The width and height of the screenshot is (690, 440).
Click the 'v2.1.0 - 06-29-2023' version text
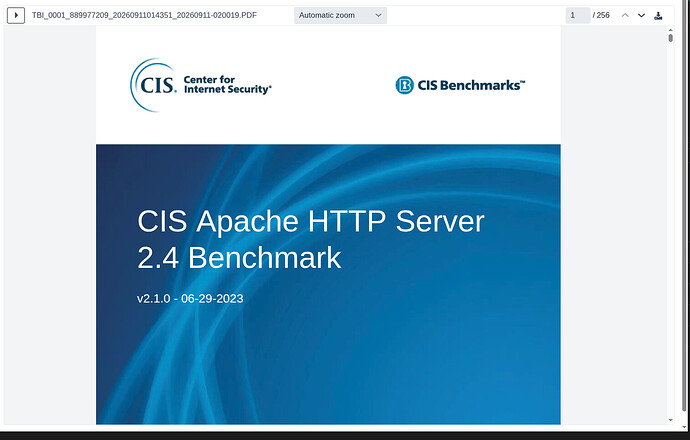pos(190,298)
